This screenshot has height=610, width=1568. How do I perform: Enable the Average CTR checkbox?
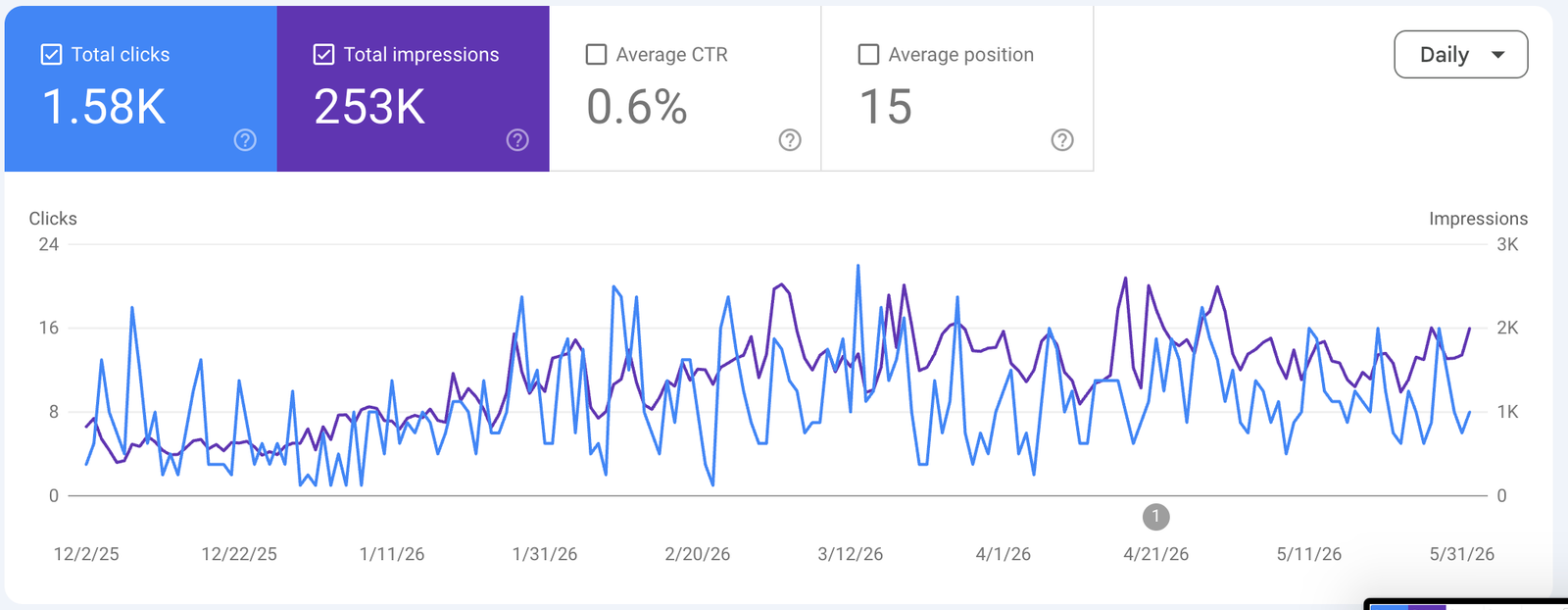596,54
